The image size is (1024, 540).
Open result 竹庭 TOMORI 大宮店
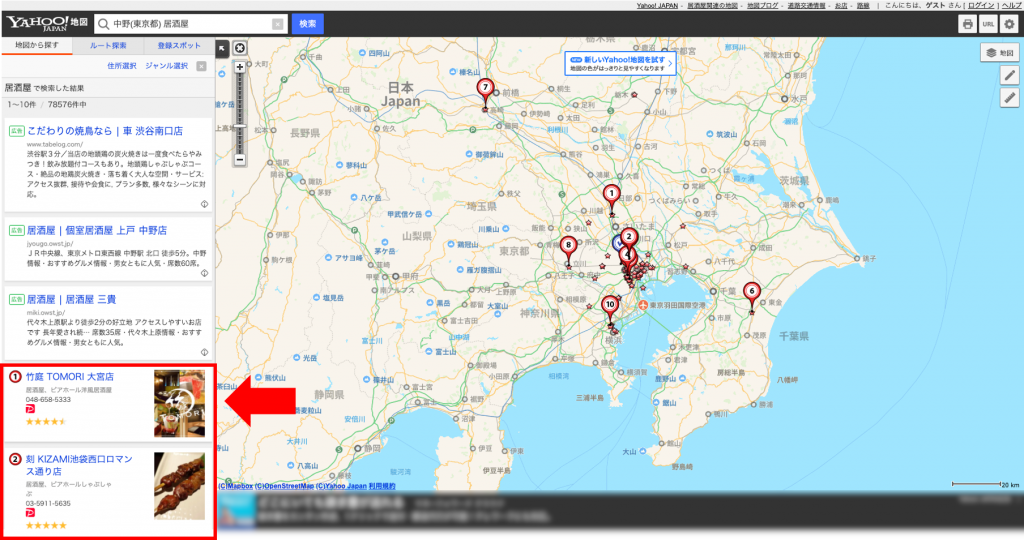point(70,377)
